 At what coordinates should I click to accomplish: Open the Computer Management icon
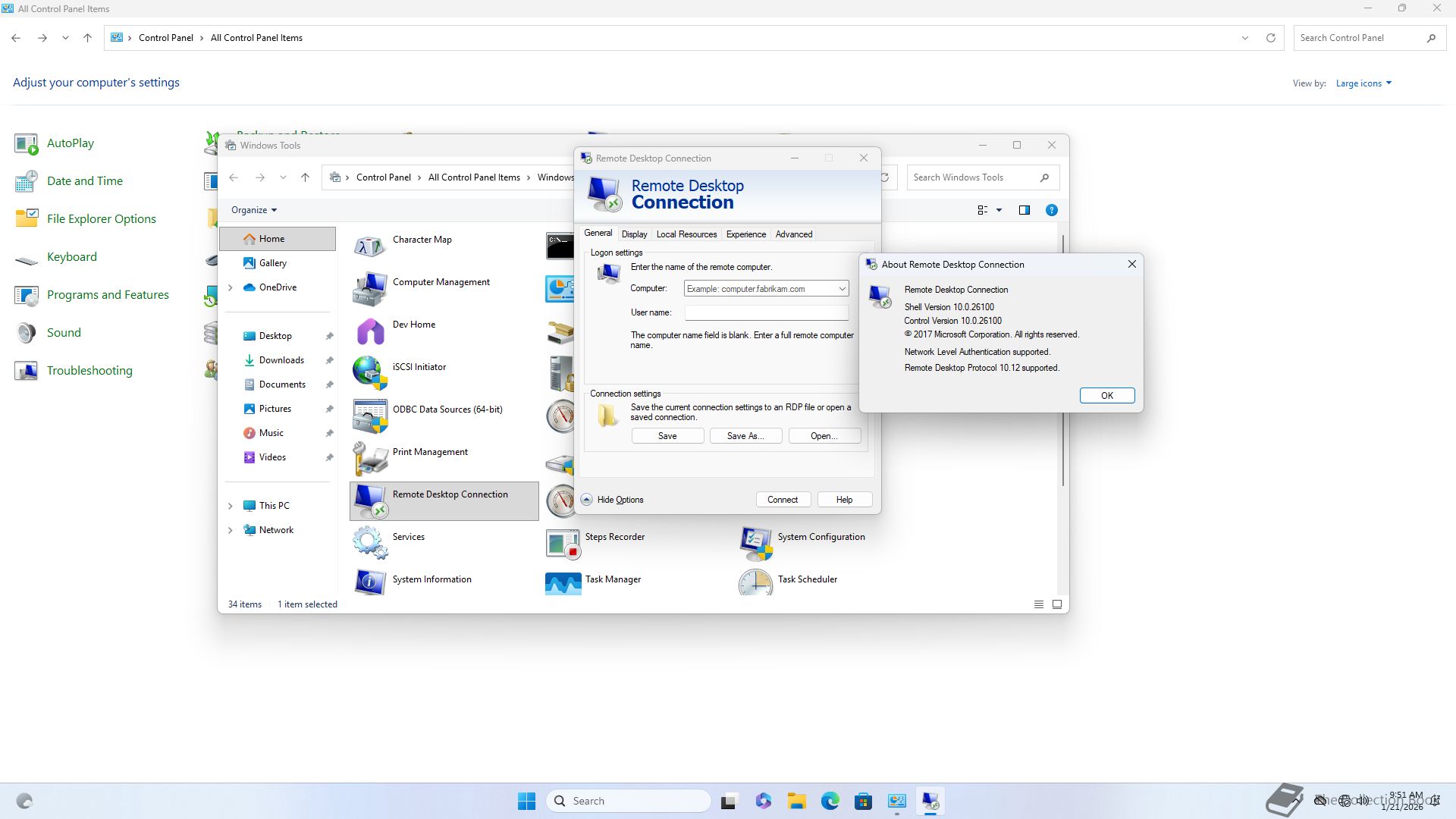pyautogui.click(x=369, y=288)
